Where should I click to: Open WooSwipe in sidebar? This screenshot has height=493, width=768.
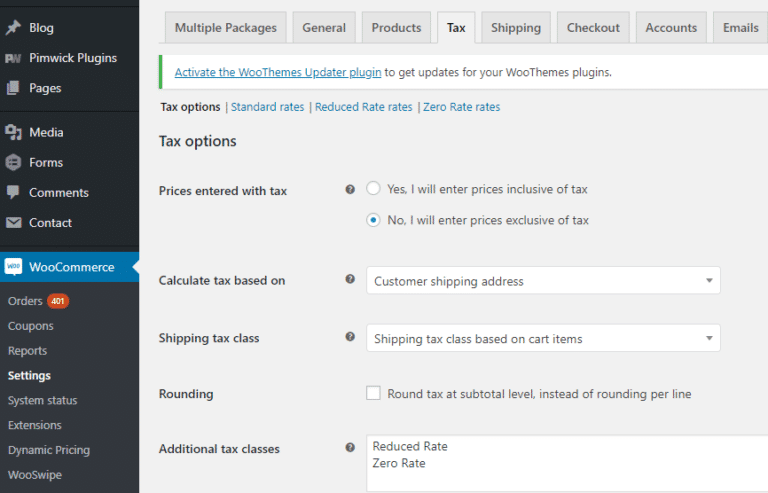tap(35, 475)
